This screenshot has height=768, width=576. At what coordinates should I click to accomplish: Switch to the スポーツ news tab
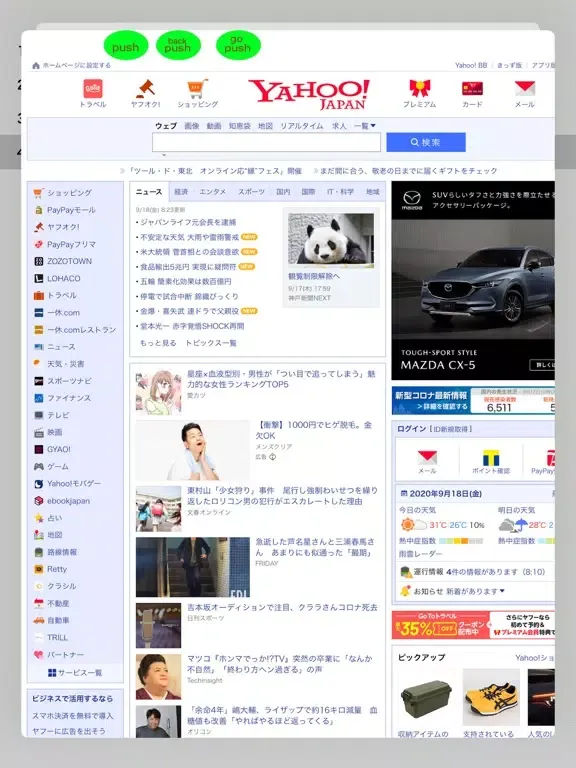click(251, 192)
